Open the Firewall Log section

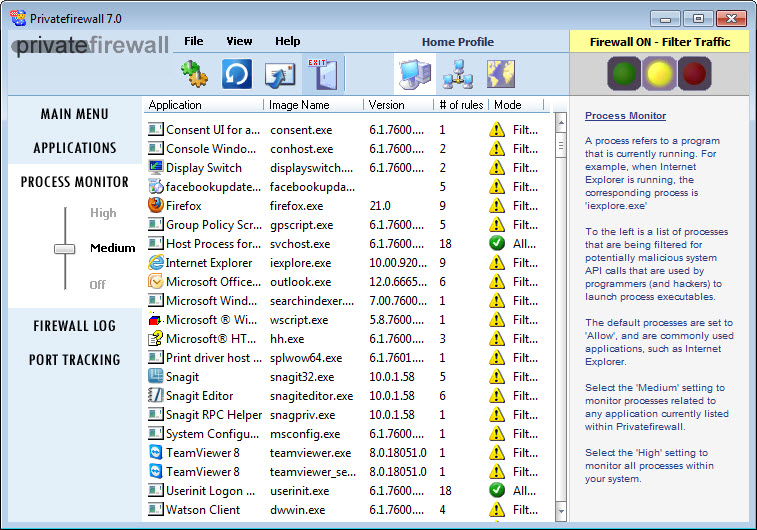[x=74, y=326]
